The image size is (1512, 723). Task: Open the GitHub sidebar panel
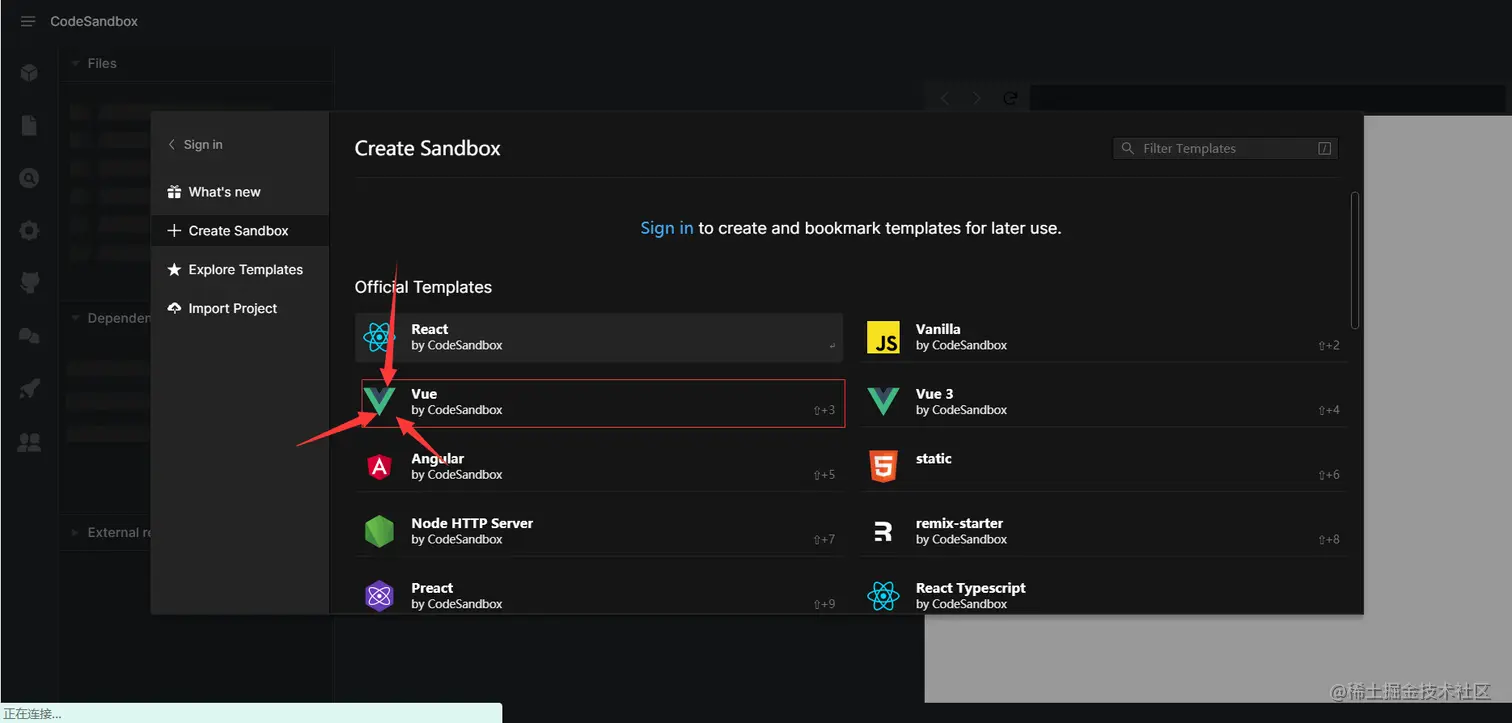coord(29,283)
